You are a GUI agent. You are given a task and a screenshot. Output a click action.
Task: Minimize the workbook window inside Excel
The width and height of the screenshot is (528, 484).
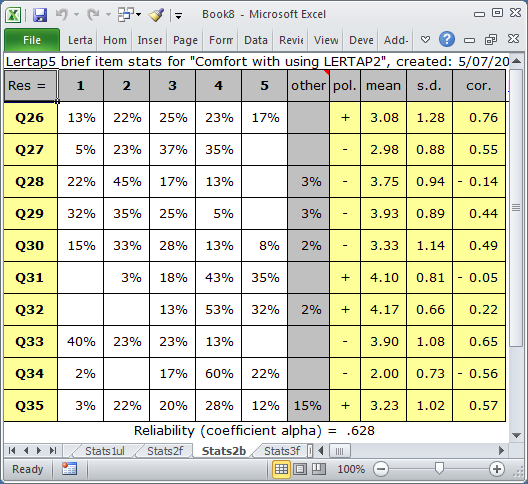click(x=469, y=41)
